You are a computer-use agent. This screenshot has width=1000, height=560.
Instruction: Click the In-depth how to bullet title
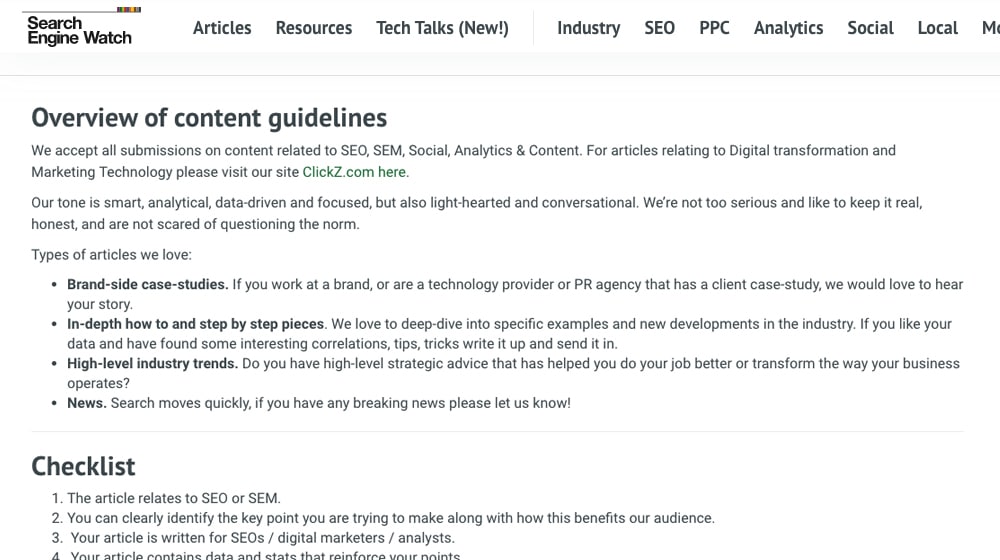coord(196,324)
